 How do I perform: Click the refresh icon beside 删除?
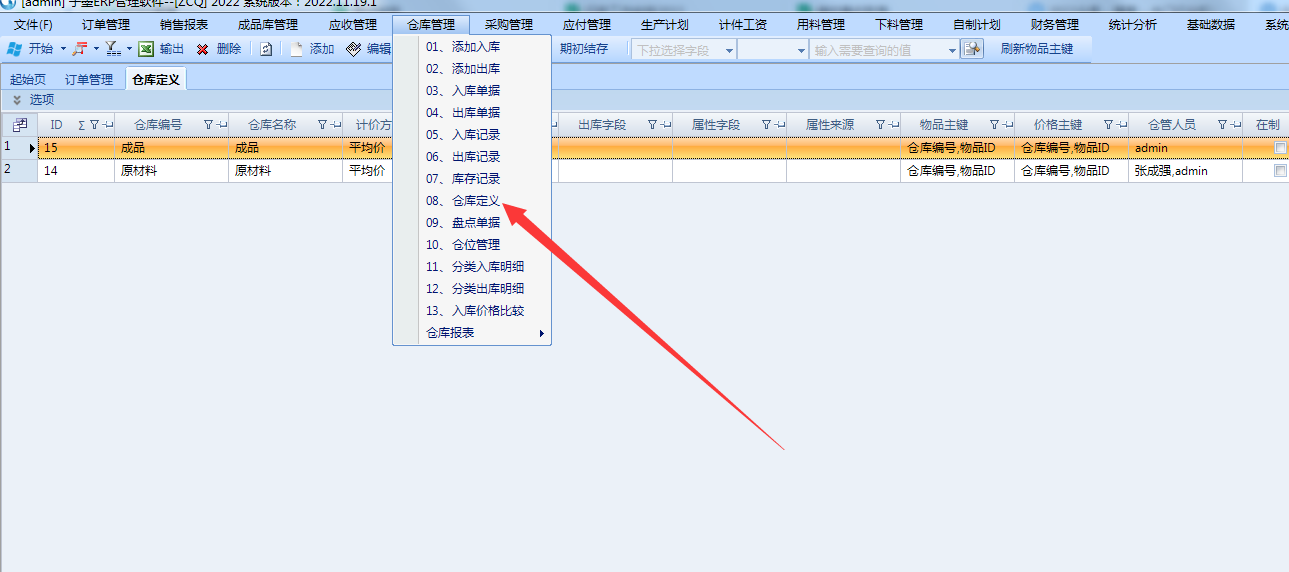[x=266, y=49]
